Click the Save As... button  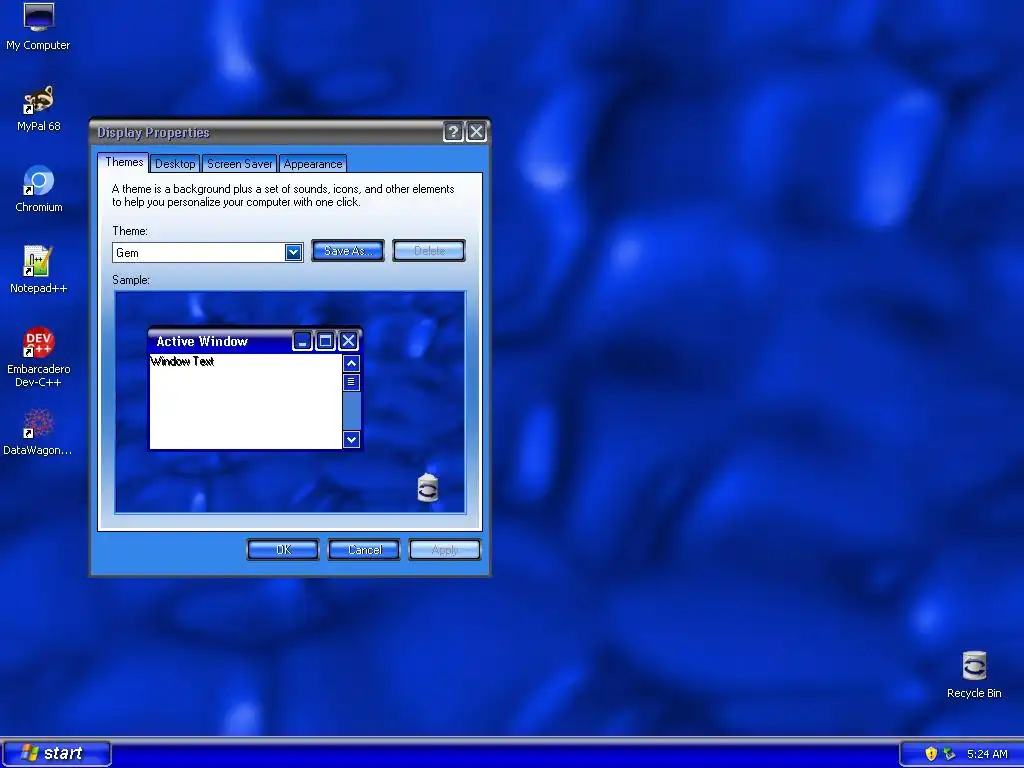(x=348, y=251)
